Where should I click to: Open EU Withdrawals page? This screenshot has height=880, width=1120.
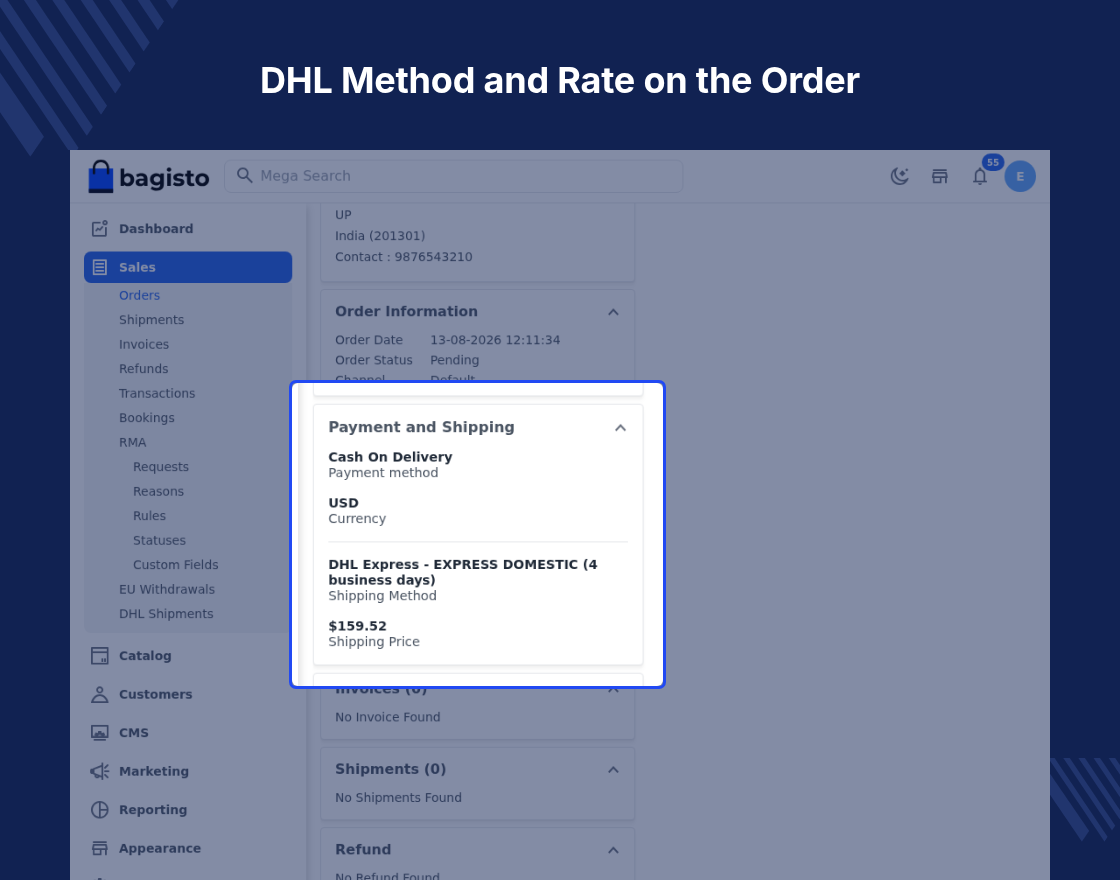tap(166, 589)
